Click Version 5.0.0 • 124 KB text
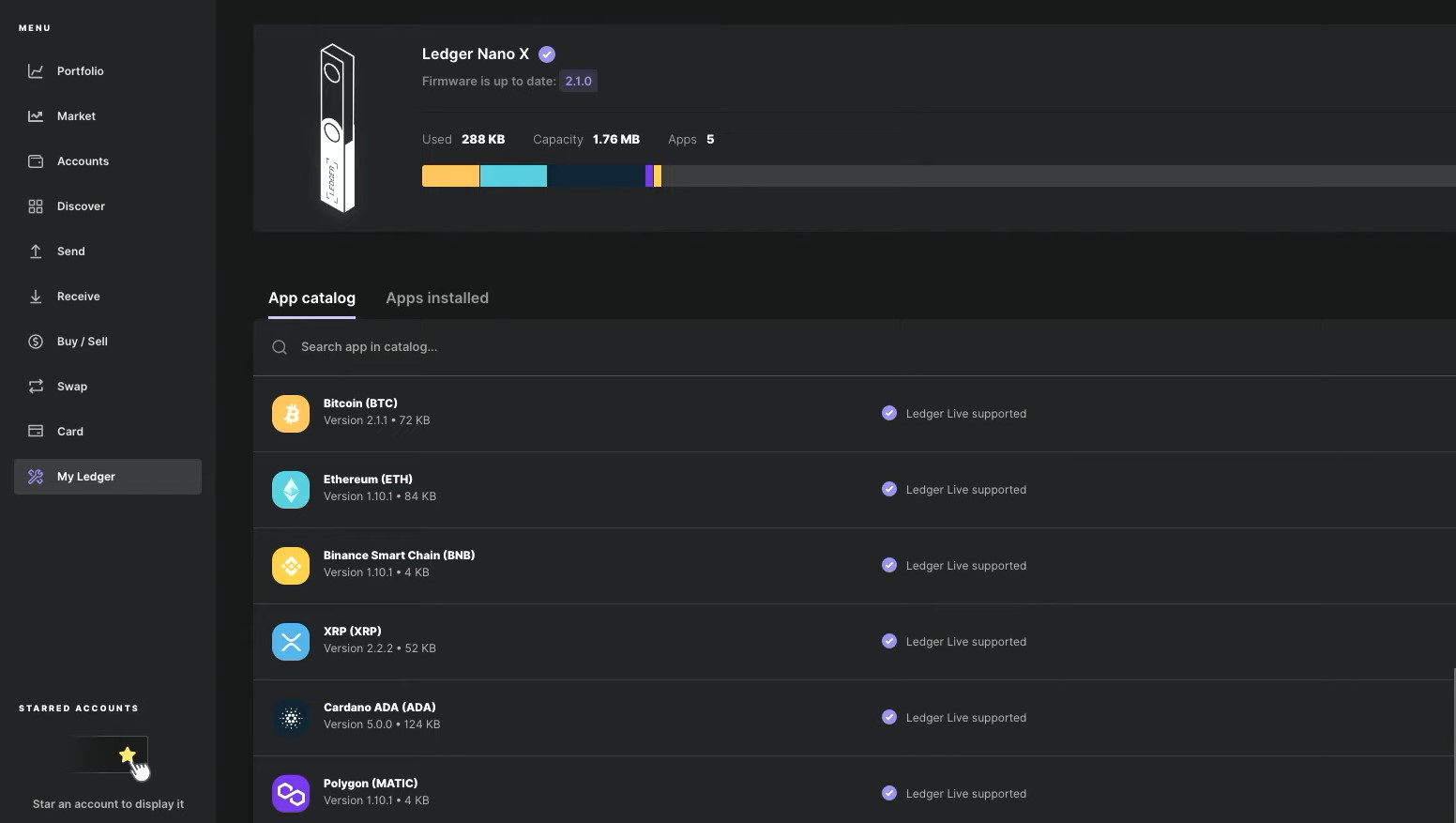Screen dimensions: 1456x823 pos(382,724)
